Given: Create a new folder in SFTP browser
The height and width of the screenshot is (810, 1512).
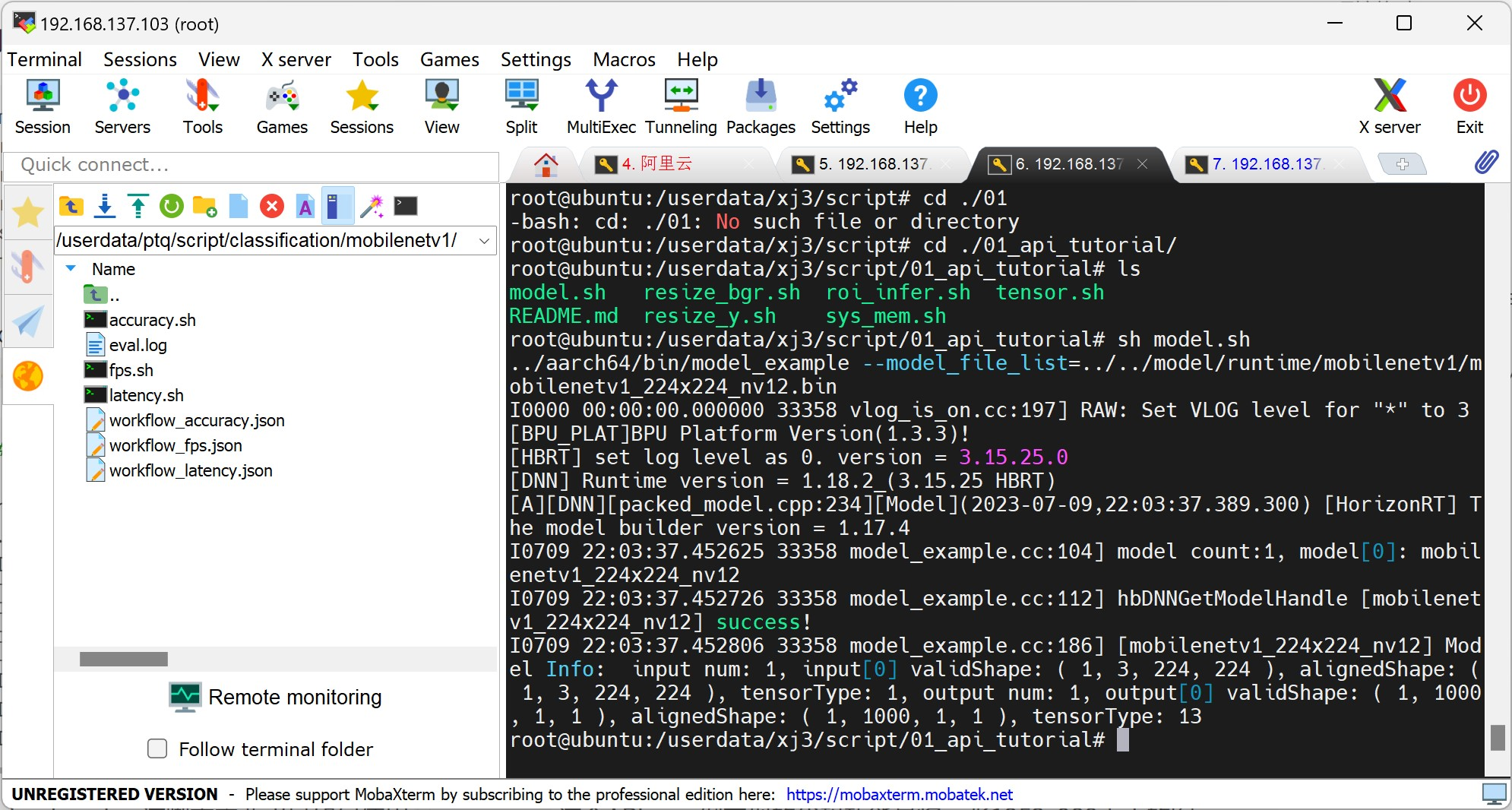Looking at the screenshot, I should click(205, 206).
